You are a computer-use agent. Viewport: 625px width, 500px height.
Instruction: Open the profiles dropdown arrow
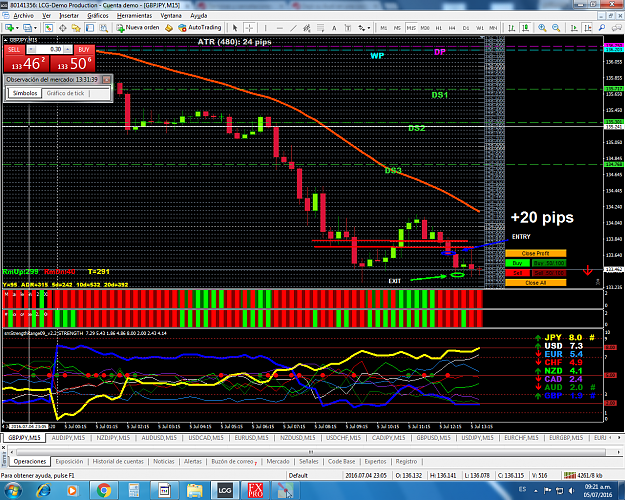tap(35, 28)
